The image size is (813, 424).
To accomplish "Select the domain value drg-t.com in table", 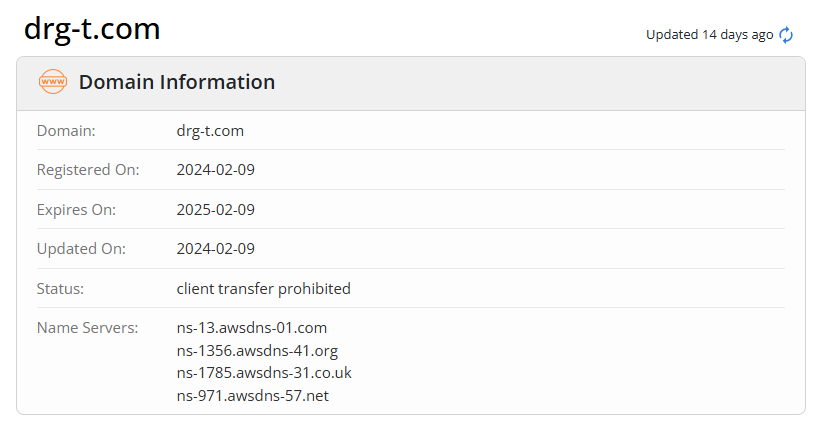I will [210, 131].
